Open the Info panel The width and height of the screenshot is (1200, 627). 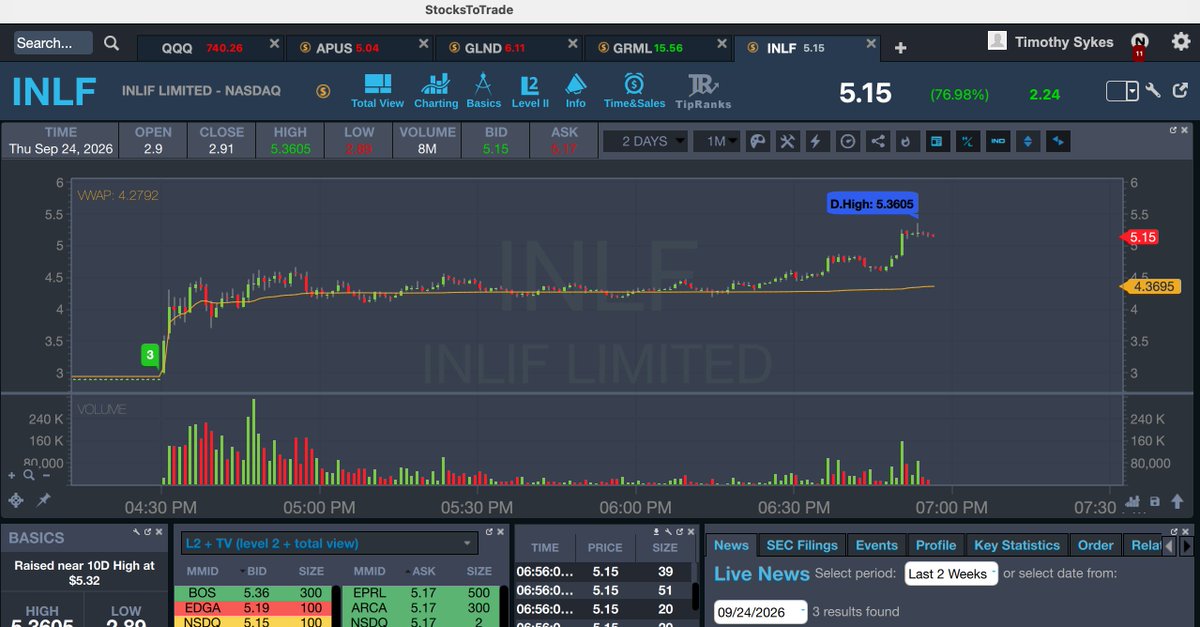(575, 90)
